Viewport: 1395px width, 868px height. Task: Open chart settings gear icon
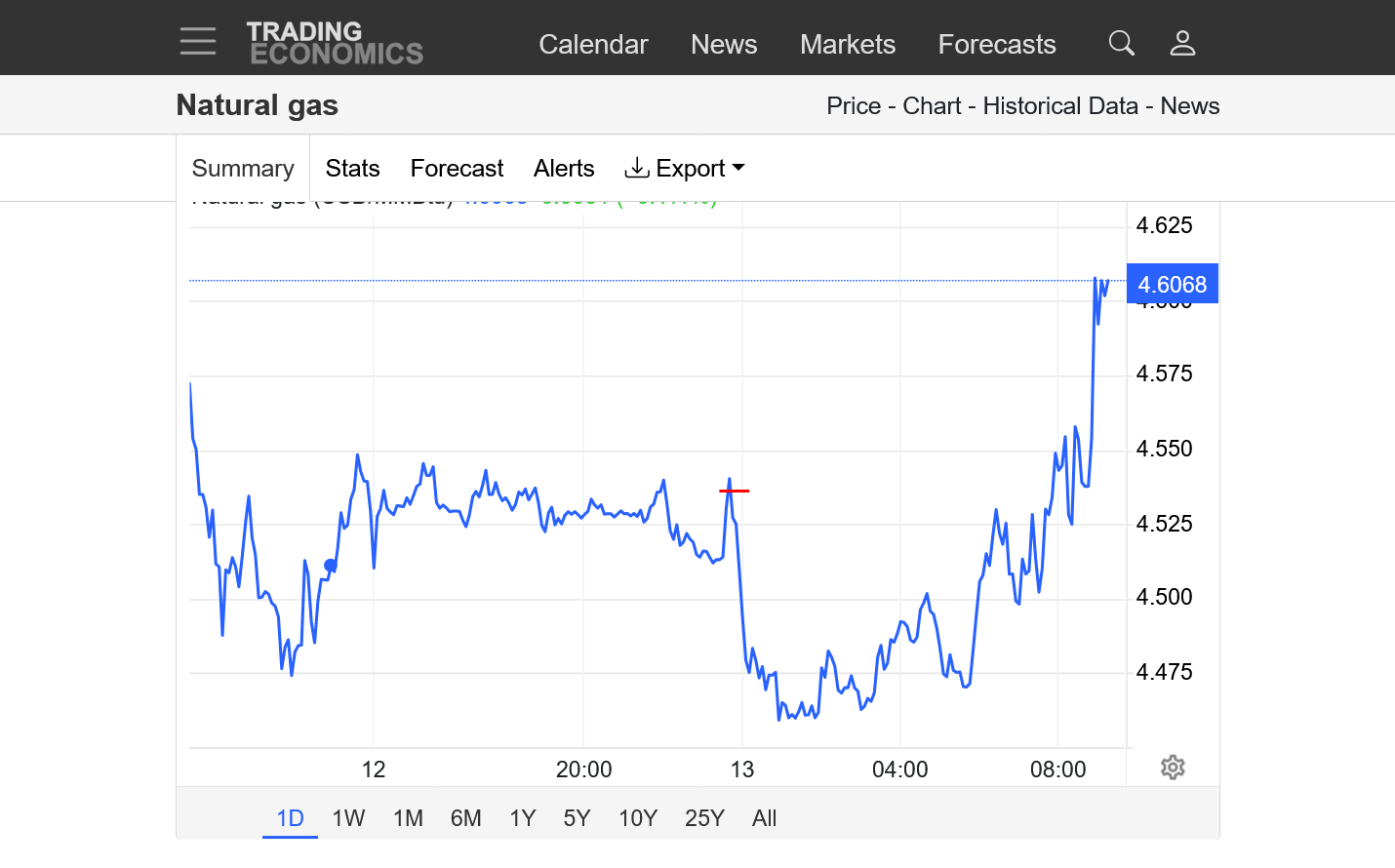(1173, 768)
